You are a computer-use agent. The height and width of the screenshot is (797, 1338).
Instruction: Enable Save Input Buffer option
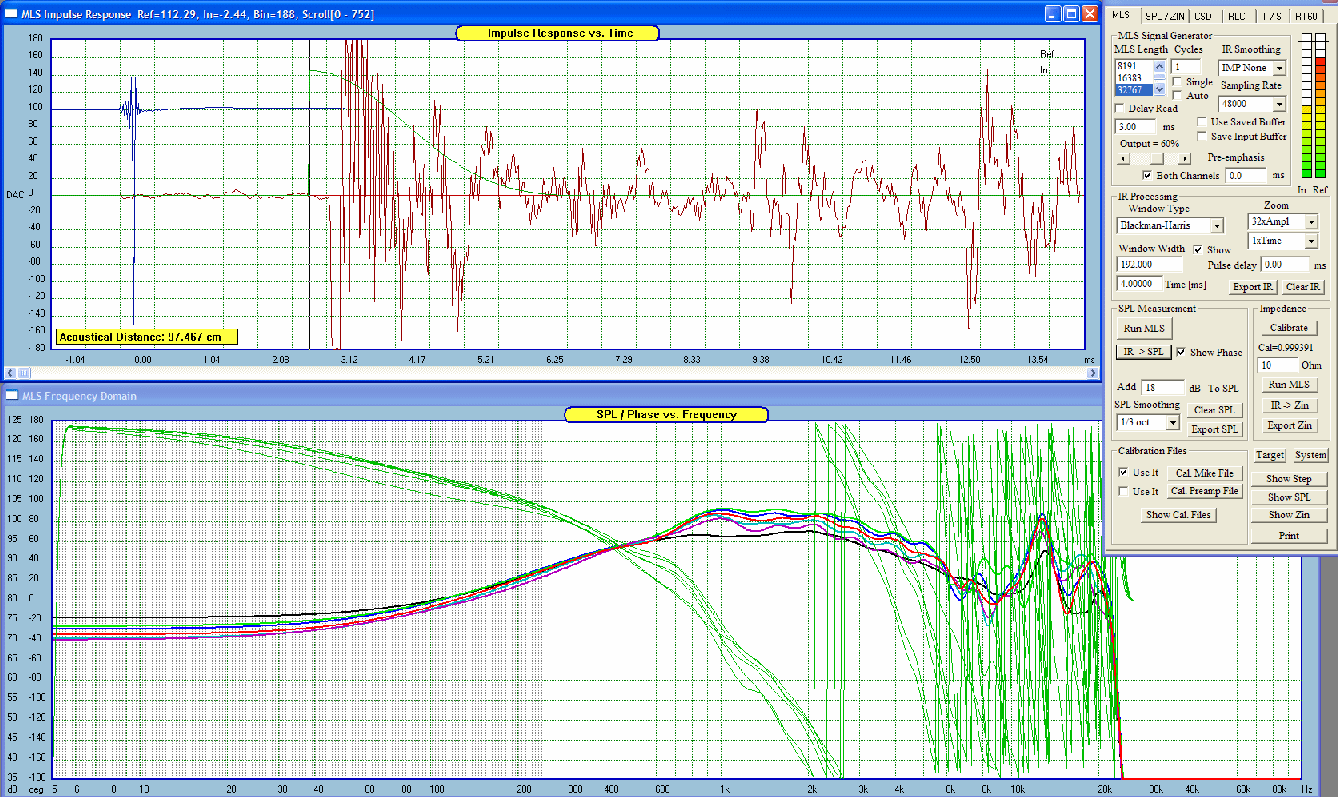pos(1202,136)
